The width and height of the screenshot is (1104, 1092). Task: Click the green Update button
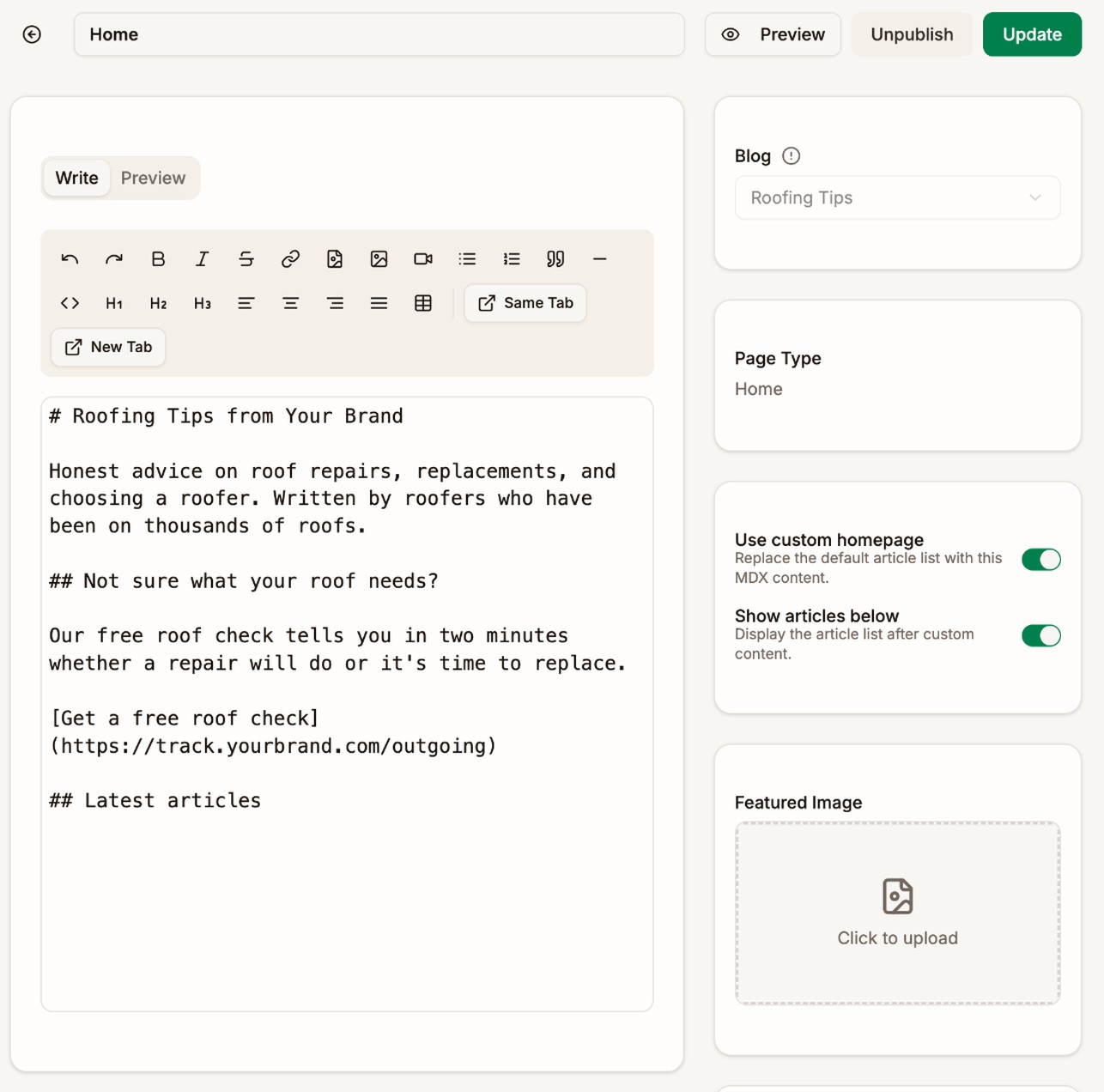(1032, 34)
